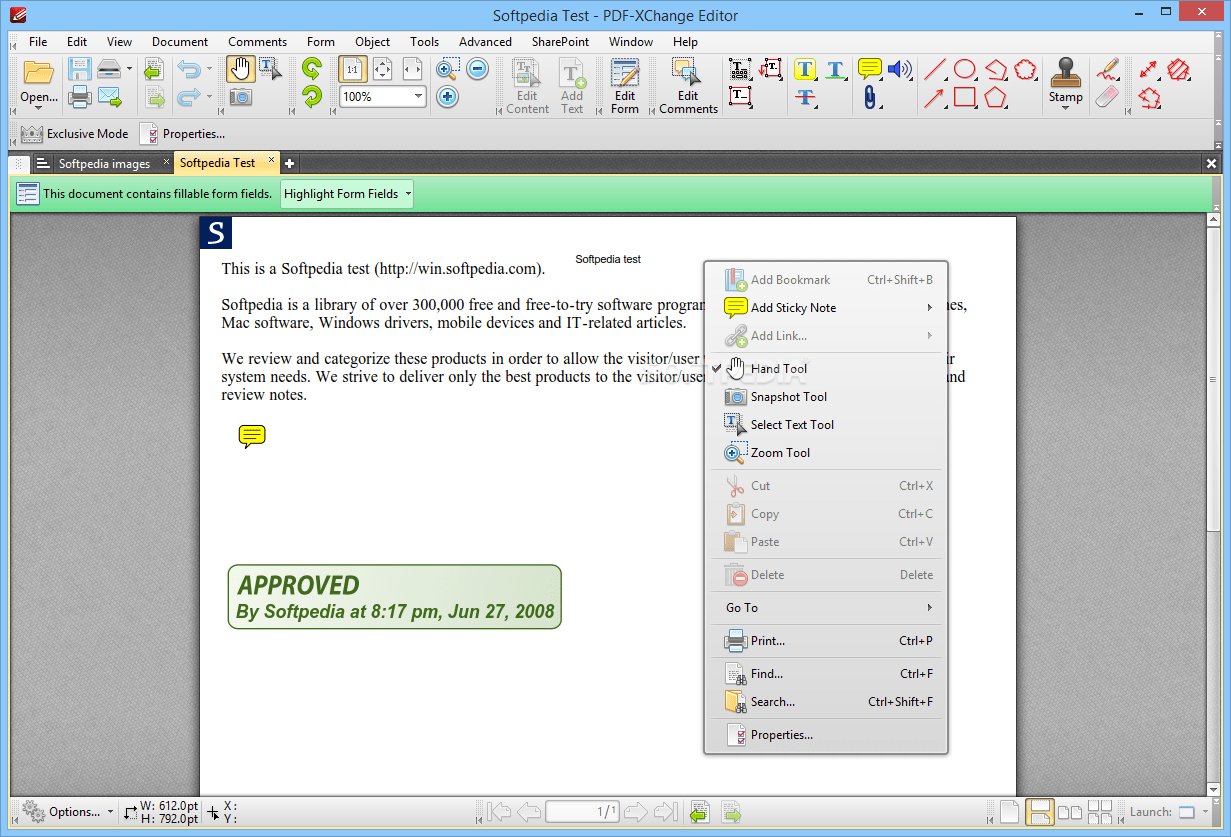The height and width of the screenshot is (837, 1231).
Task: Click the Email document icon
Action: coord(109,97)
